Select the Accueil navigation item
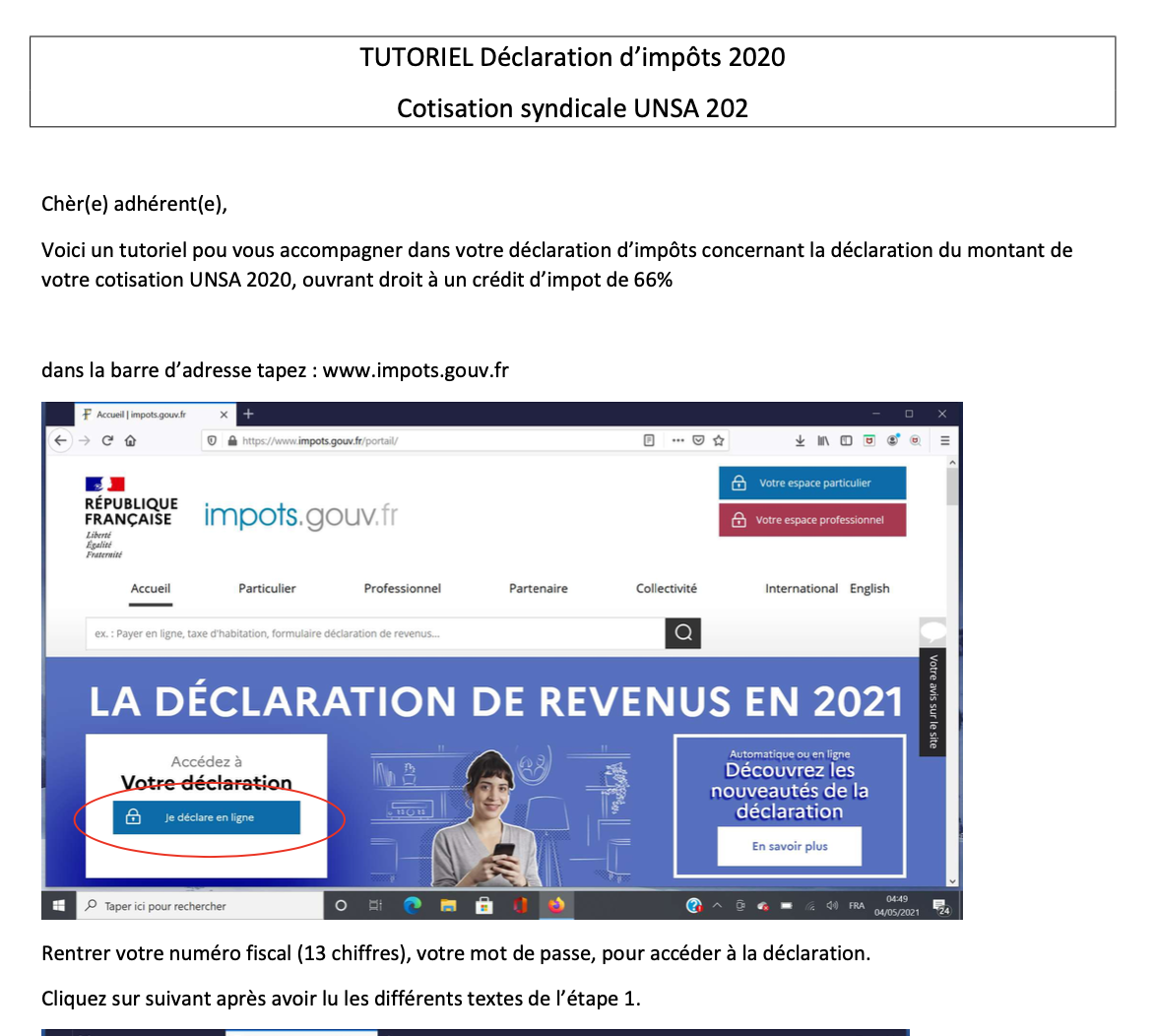Screen dimensions: 1156x1036 point(151,589)
